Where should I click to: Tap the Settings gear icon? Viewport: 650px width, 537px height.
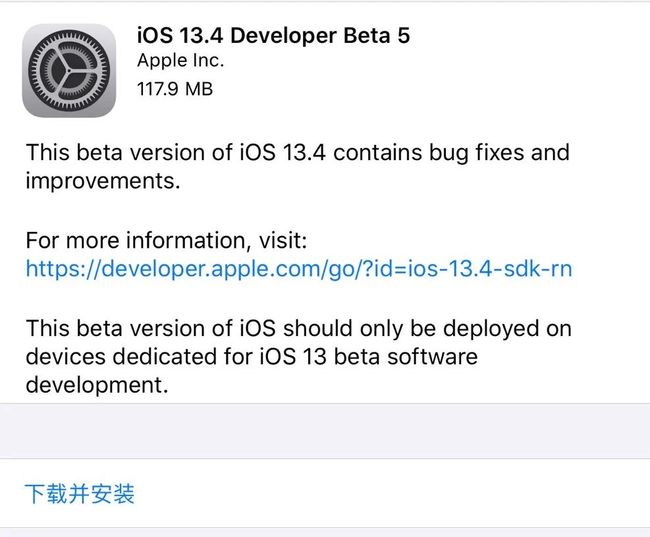point(69,70)
